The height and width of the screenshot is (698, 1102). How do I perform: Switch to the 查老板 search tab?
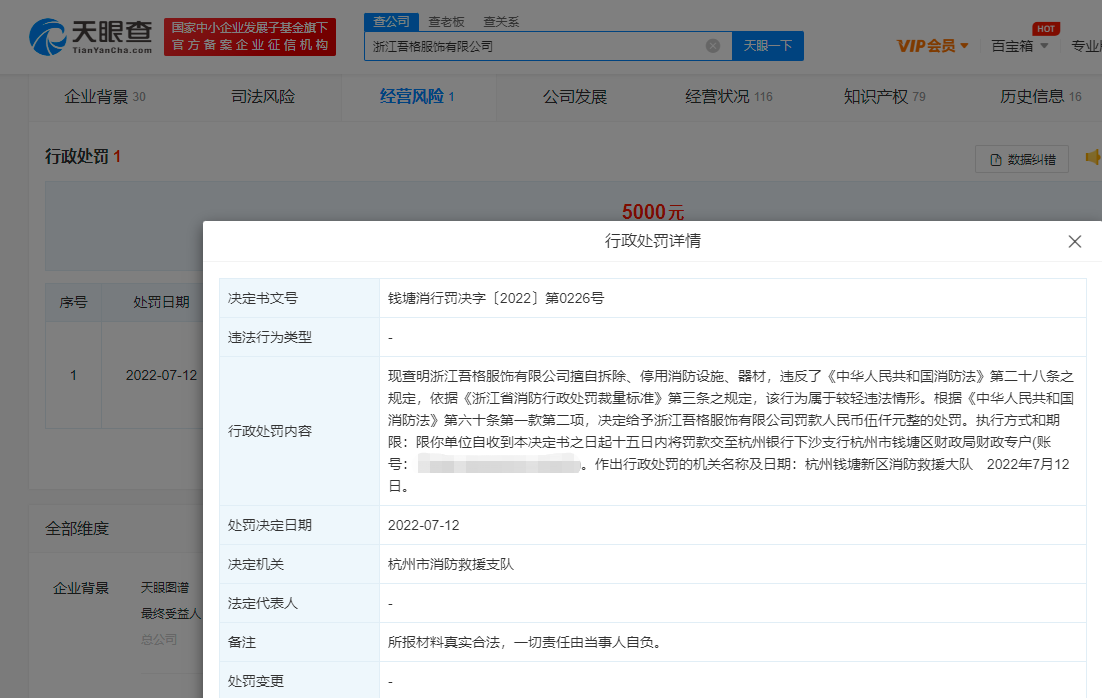[446, 22]
